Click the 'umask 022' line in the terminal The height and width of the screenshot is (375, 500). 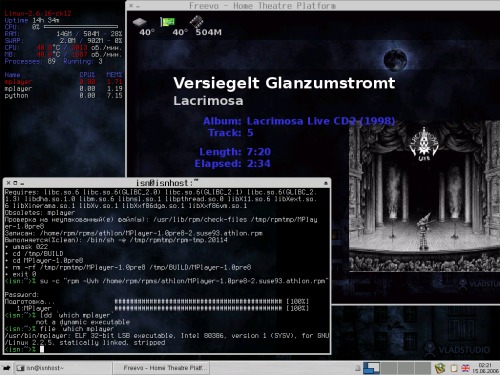(26, 247)
